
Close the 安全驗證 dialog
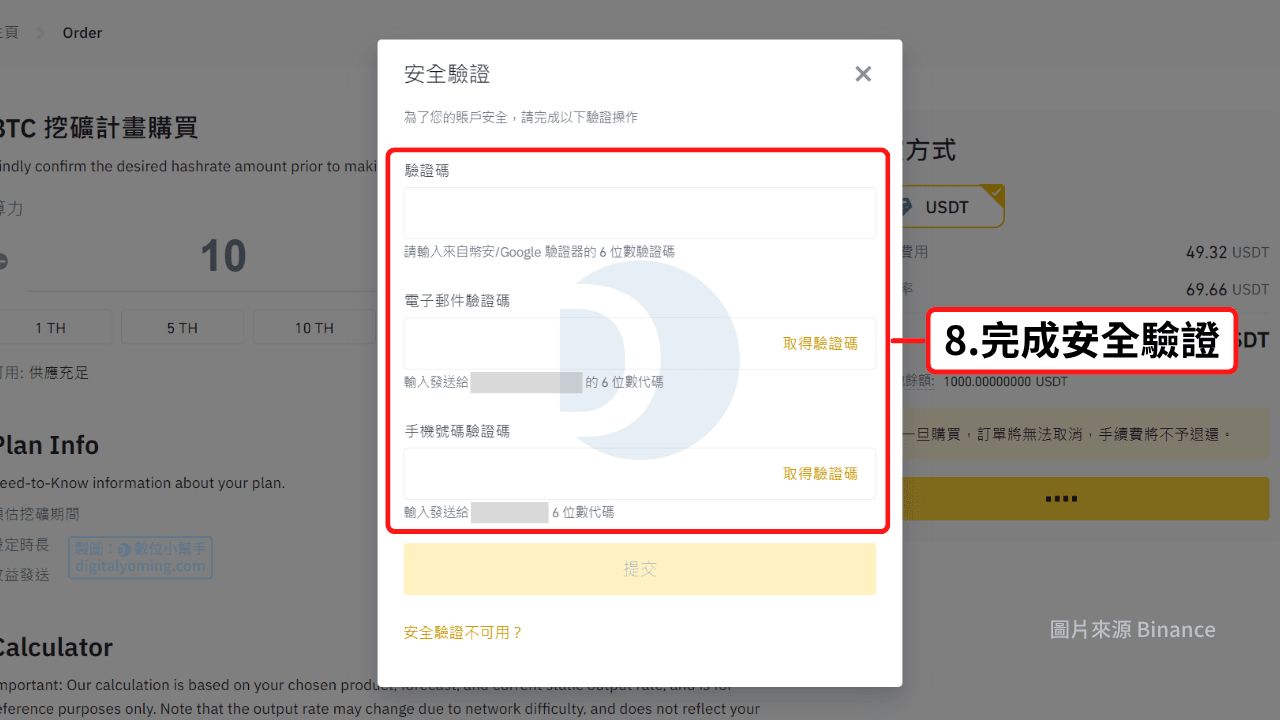coord(863,74)
